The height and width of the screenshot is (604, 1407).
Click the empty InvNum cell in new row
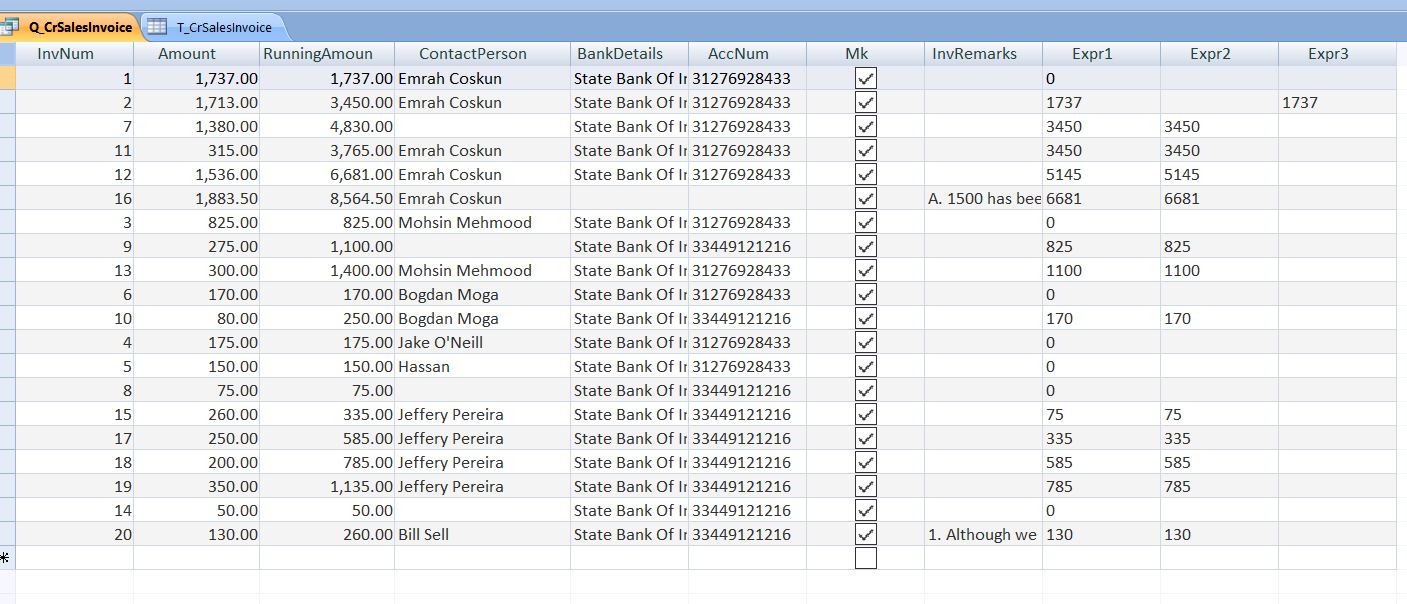click(x=74, y=558)
